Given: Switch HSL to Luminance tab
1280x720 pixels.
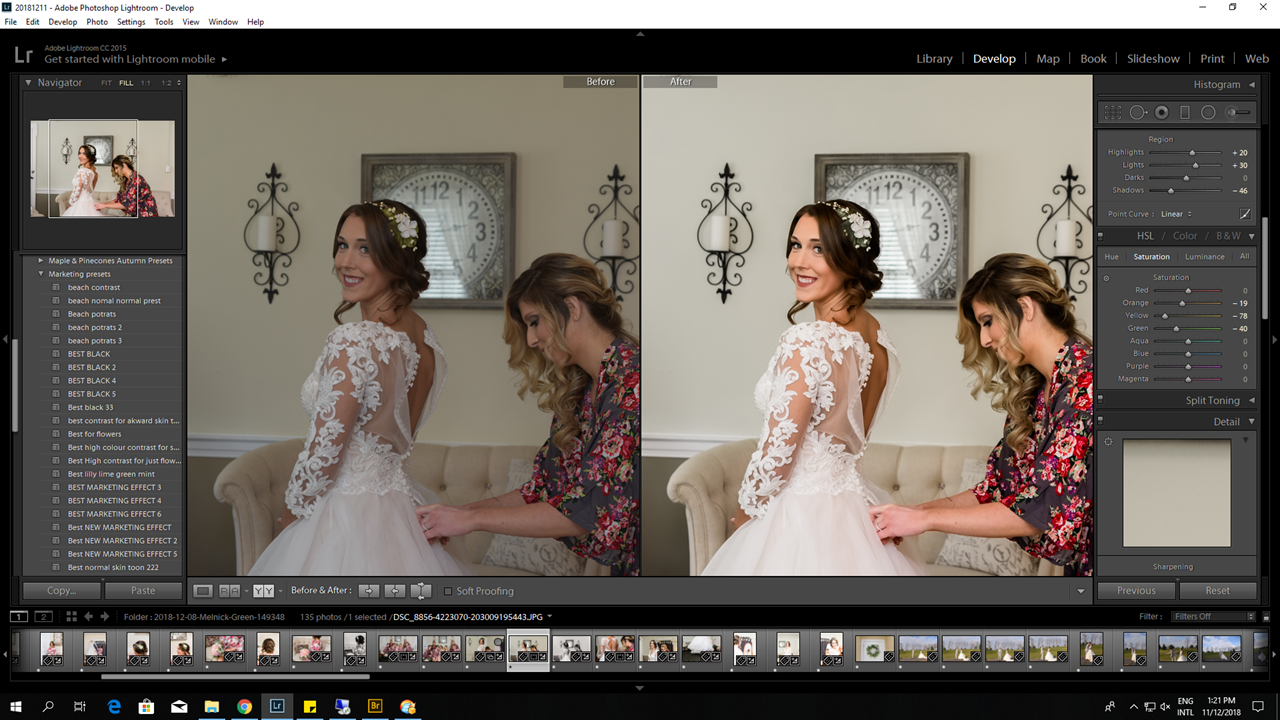Looking at the screenshot, I should (1204, 257).
